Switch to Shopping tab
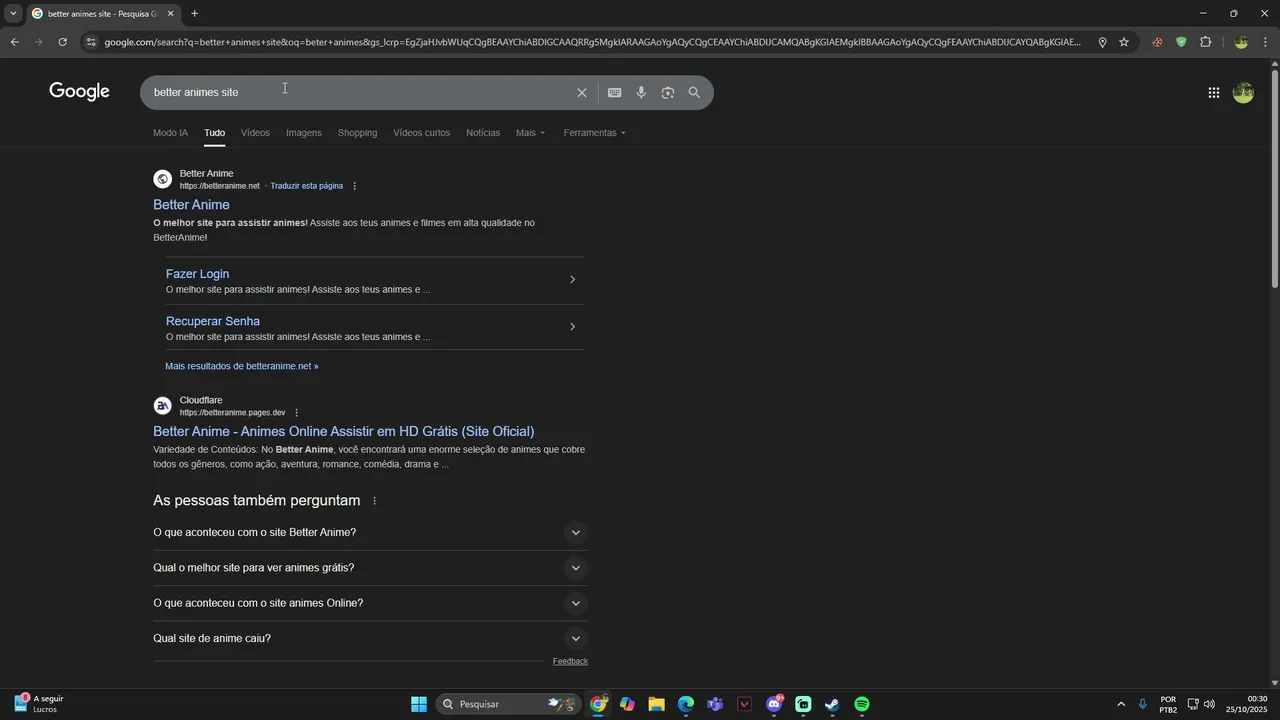 click(357, 133)
